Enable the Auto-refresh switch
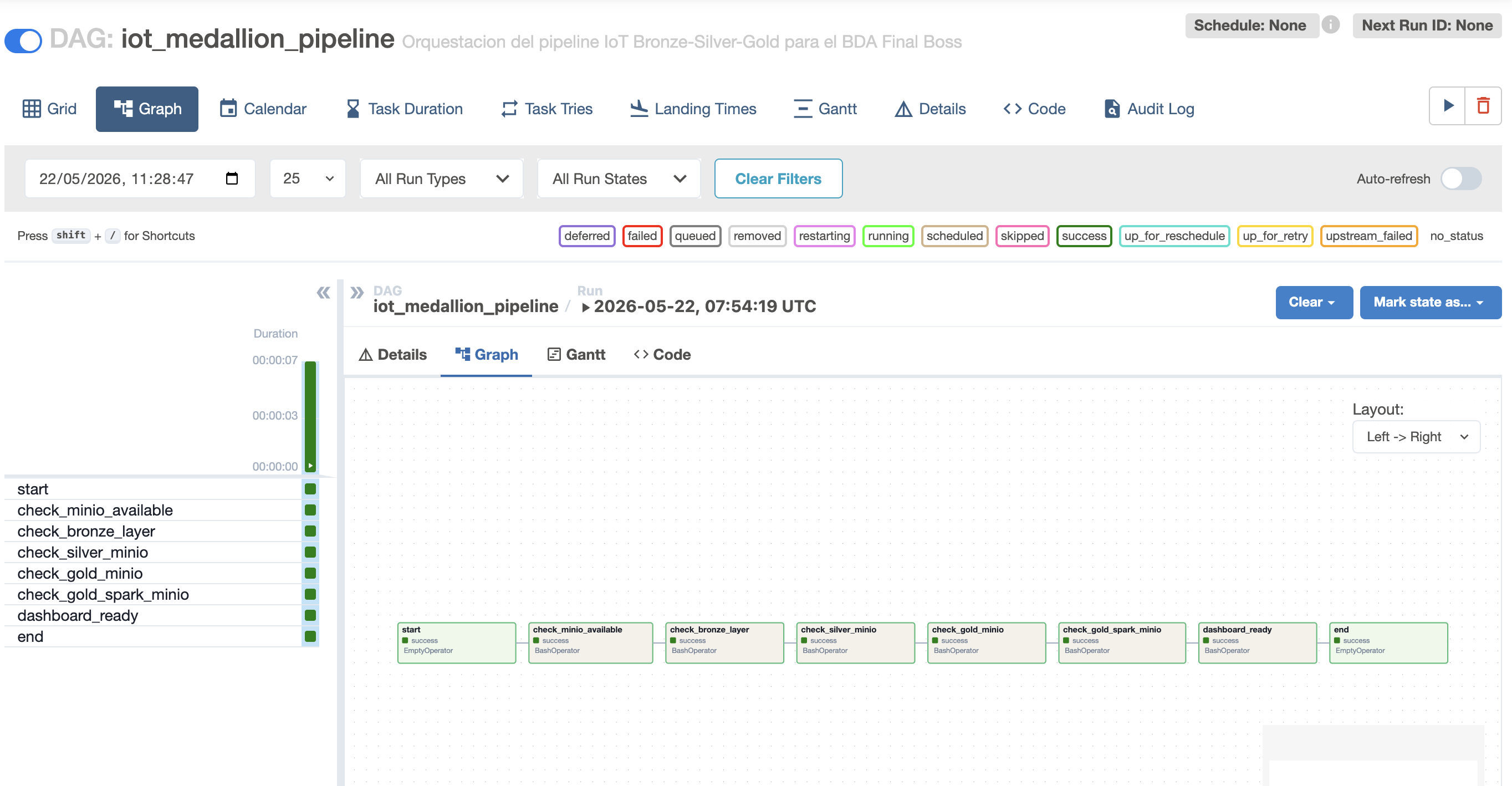Screen dimensions: 1512x786 click(x=1461, y=178)
